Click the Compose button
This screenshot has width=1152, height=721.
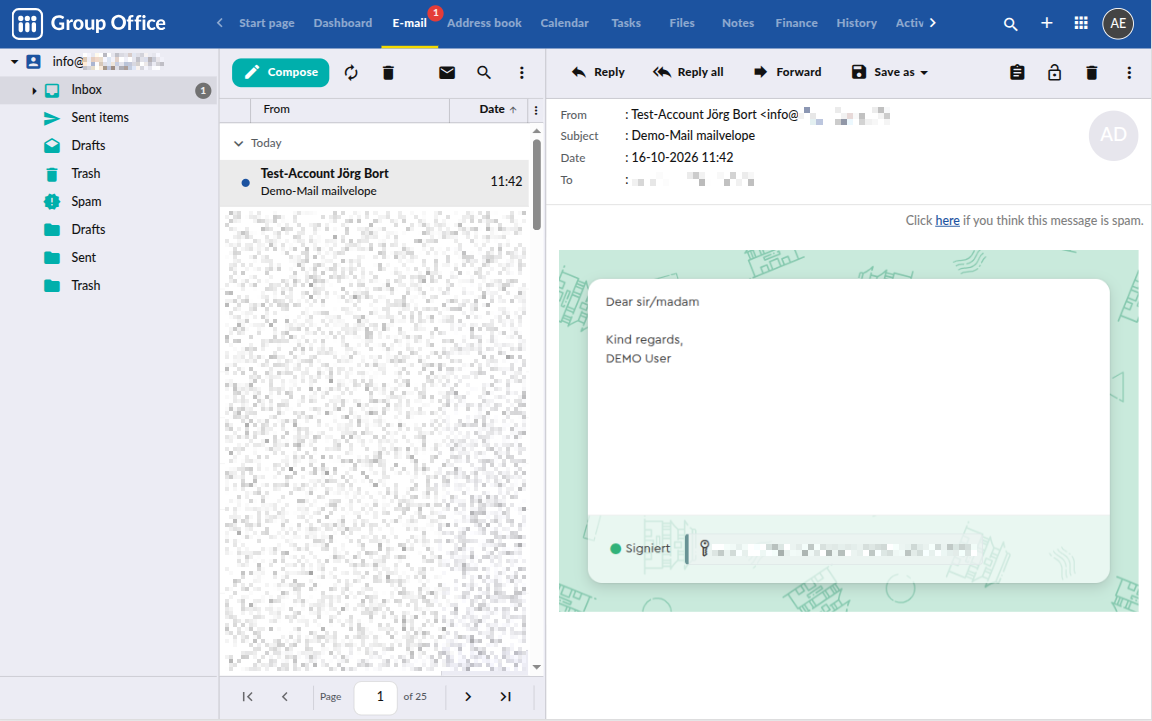pos(281,72)
